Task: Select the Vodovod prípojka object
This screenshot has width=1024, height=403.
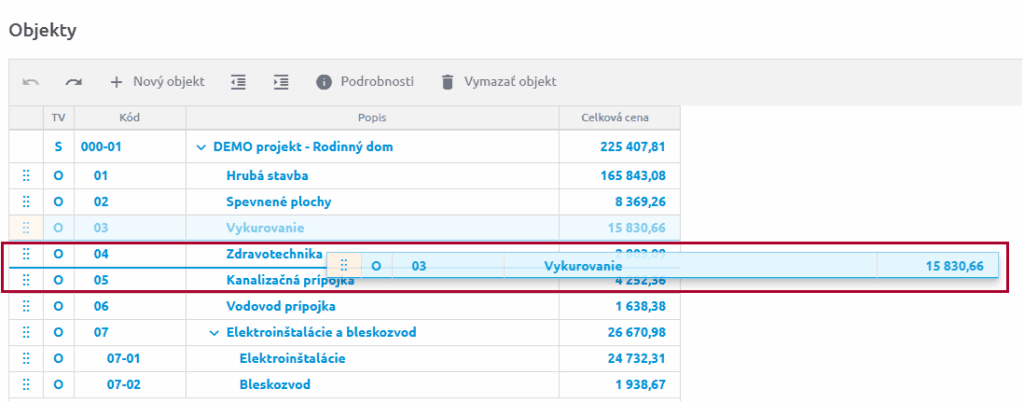Action: click(x=281, y=306)
